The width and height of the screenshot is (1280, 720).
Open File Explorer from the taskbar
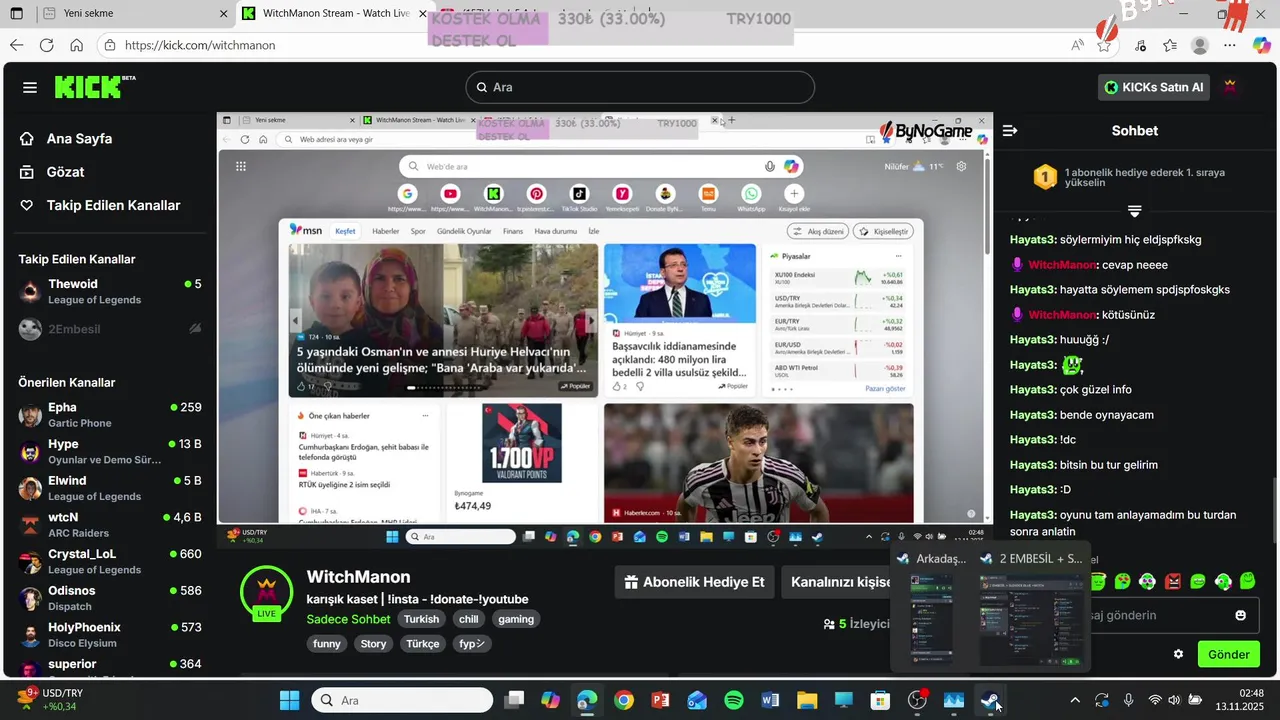807,700
